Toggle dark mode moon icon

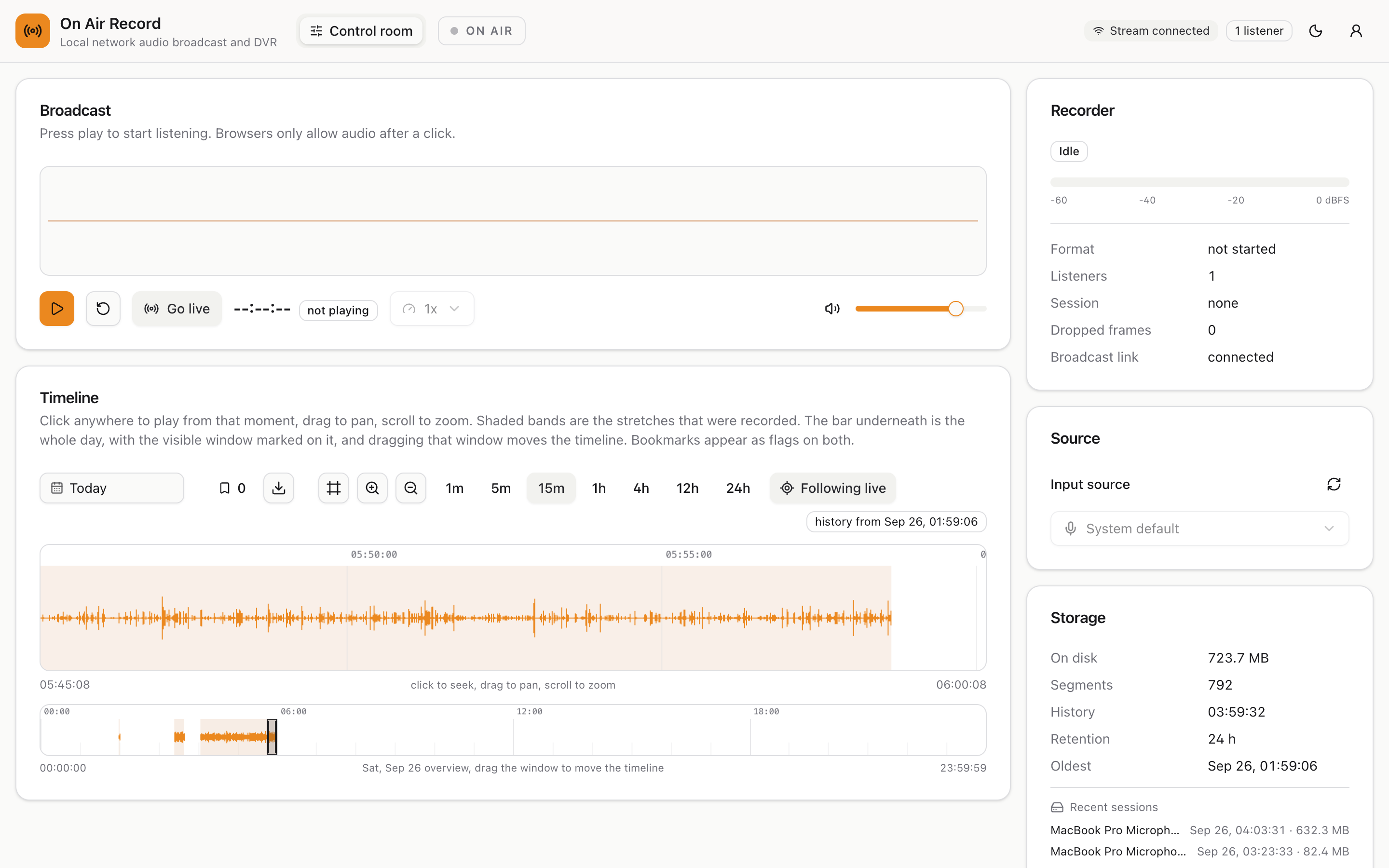[x=1316, y=31]
